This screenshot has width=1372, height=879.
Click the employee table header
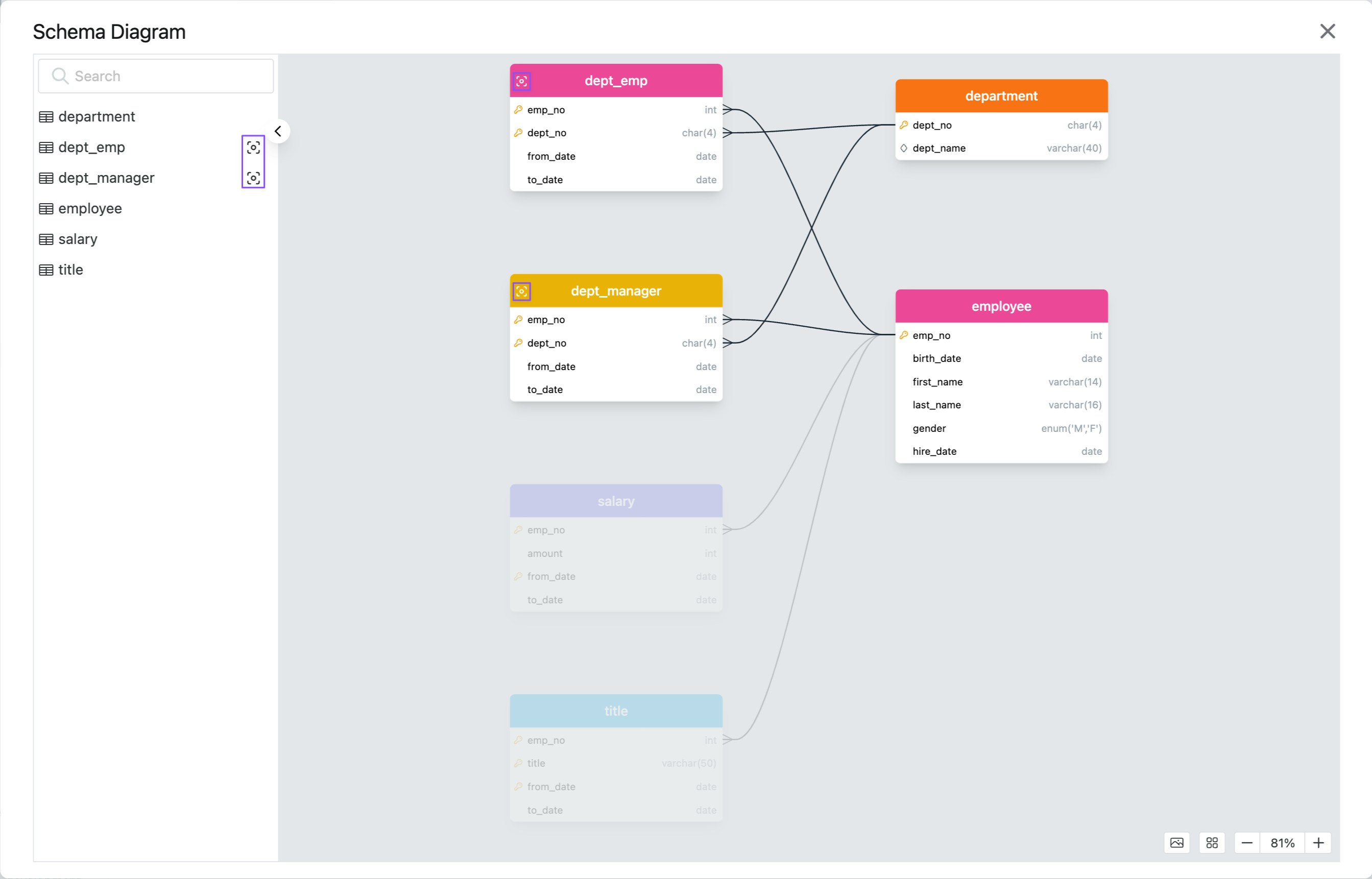[x=1001, y=306]
